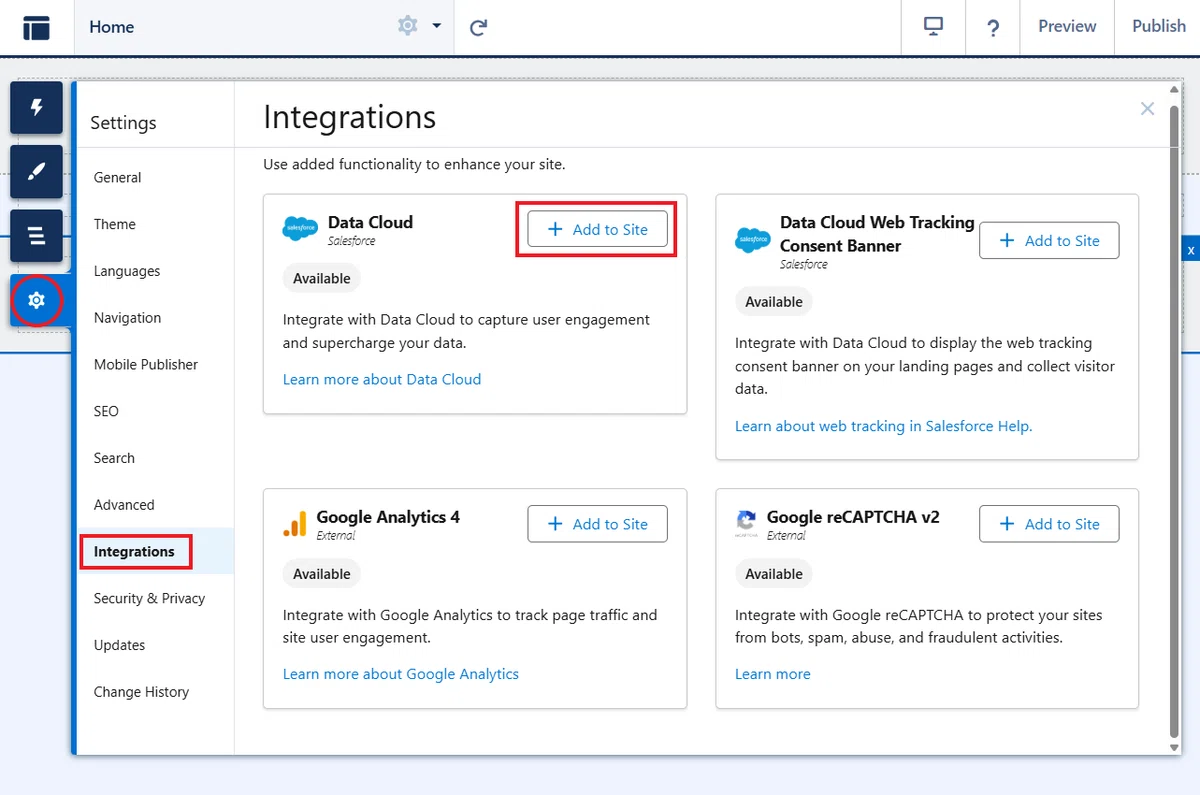Select Languages settings tab
The width and height of the screenshot is (1200, 795).
(156, 271)
